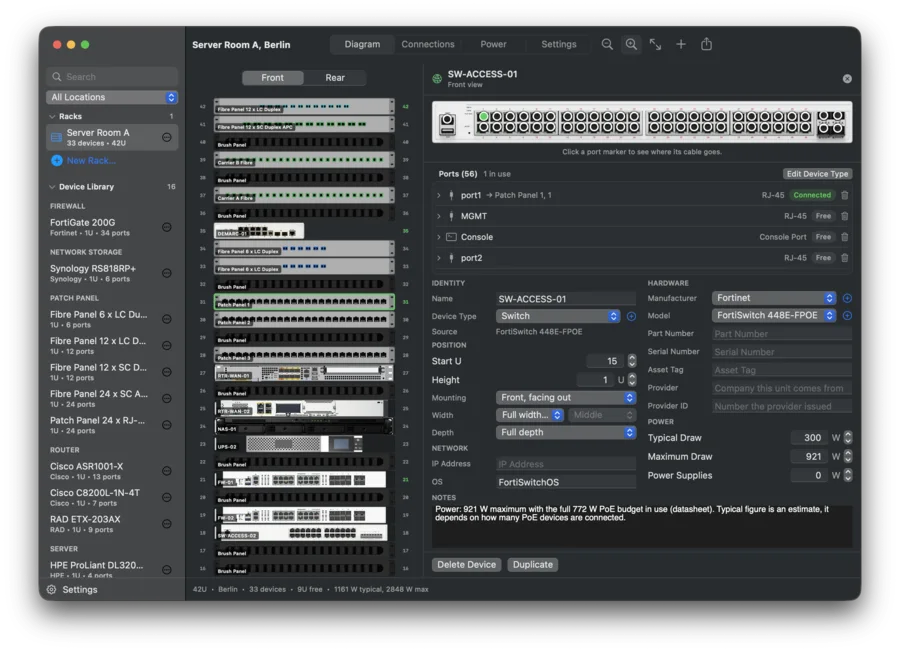The width and height of the screenshot is (900, 652).
Task: Open the Device Type dropdown showing Switch
Action: (x=558, y=316)
